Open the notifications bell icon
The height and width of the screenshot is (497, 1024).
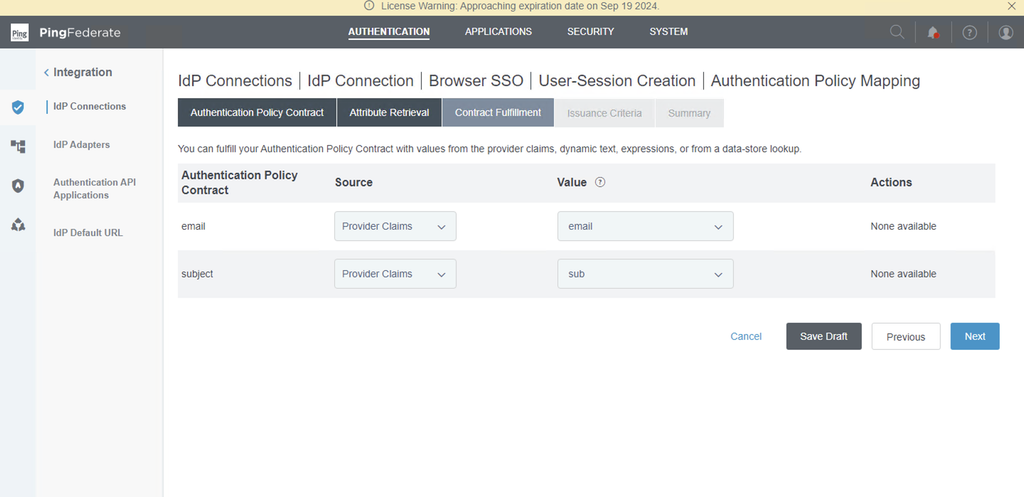pos(933,32)
